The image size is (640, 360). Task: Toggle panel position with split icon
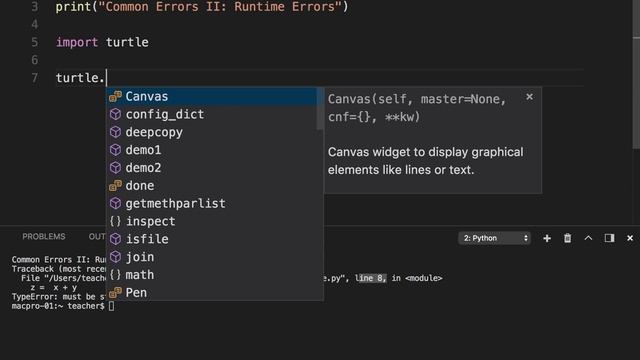click(609, 238)
